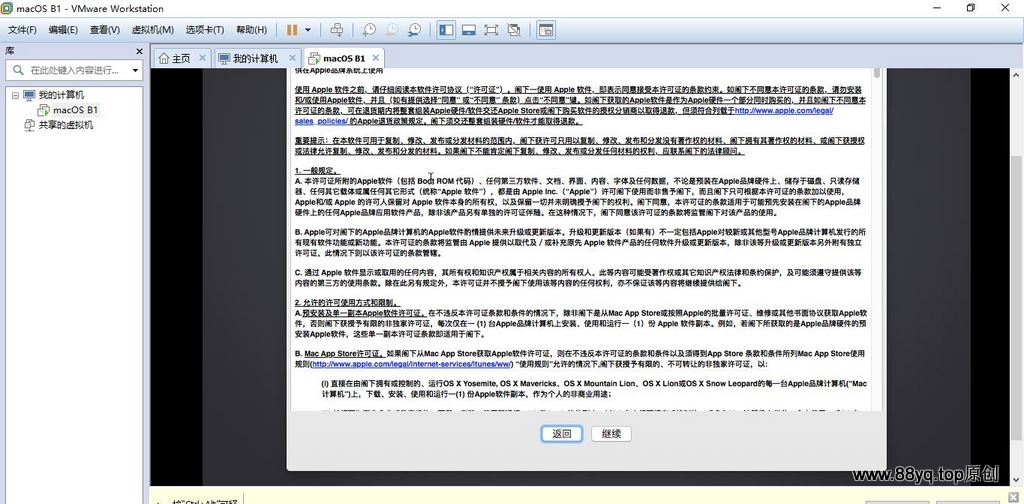
Task: Click the home icon on 主页 tab
Action: click(x=164, y=59)
